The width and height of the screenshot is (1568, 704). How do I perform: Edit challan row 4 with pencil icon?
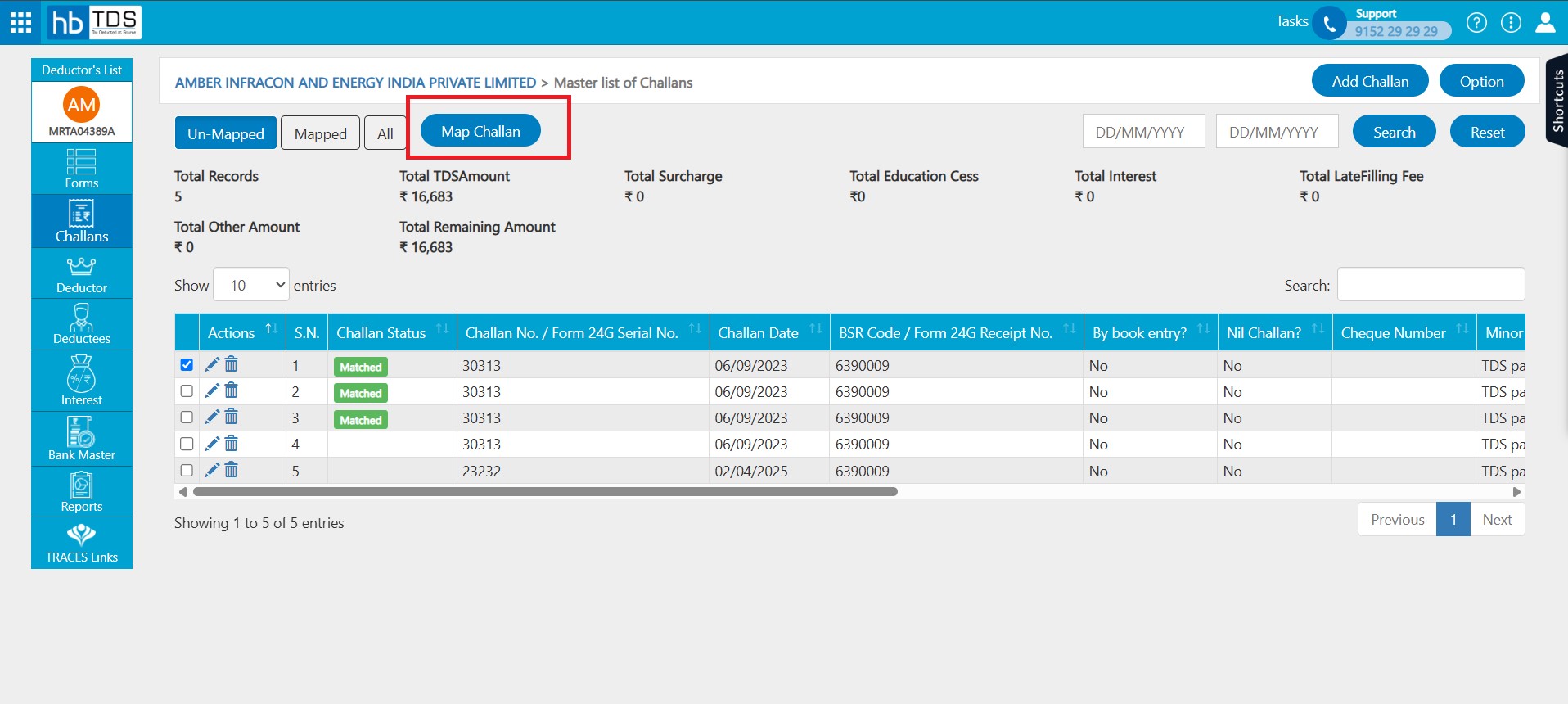[x=212, y=443]
